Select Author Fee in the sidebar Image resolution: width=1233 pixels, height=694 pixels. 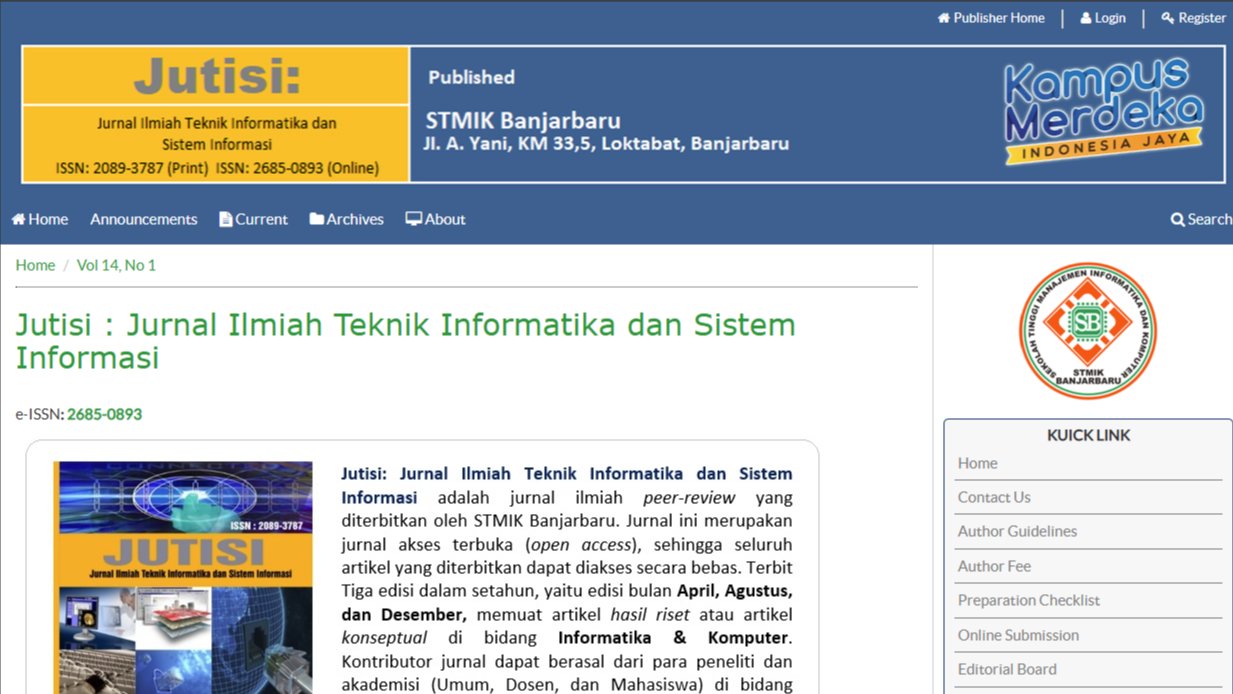click(993, 566)
